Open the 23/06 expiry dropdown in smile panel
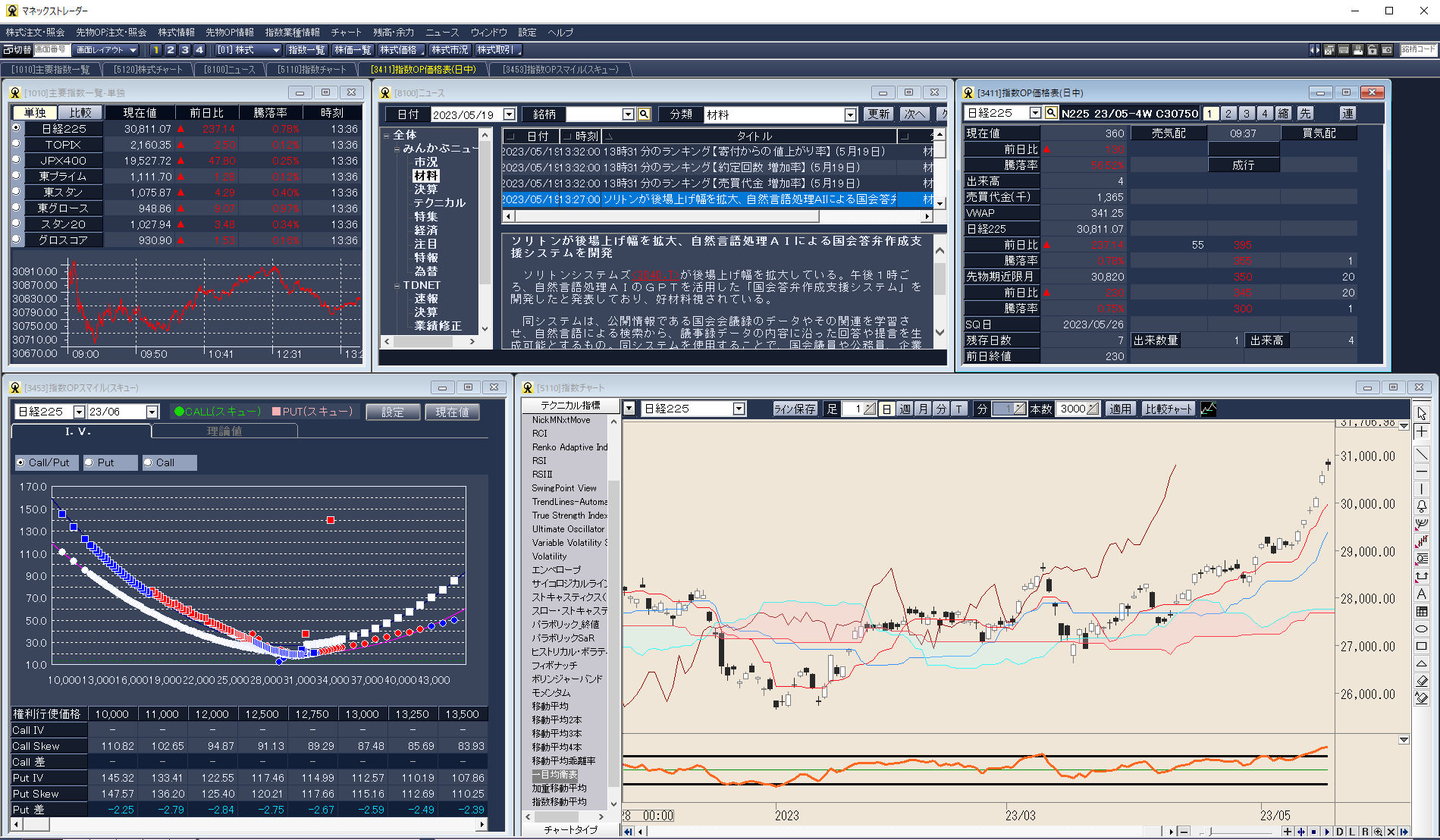The width and height of the screenshot is (1440, 840). (x=152, y=411)
